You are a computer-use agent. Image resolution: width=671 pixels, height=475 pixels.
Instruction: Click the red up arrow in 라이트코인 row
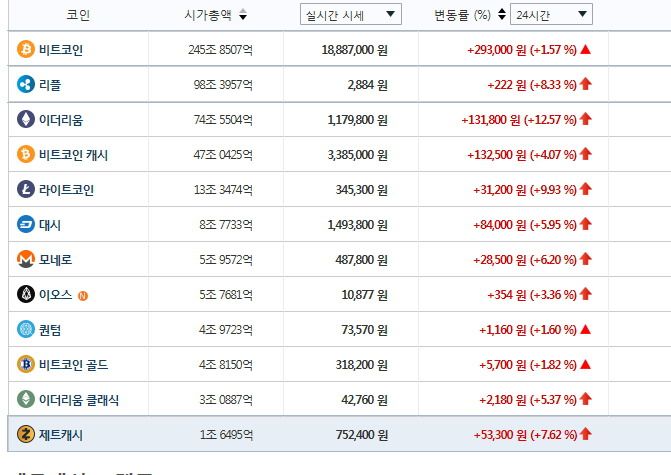point(585,189)
